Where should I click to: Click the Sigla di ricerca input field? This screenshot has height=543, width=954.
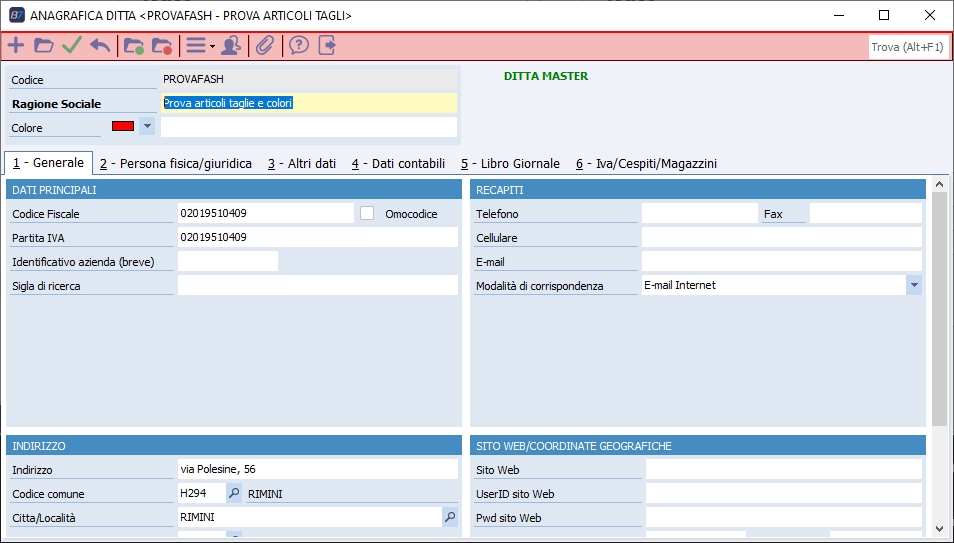(318, 285)
